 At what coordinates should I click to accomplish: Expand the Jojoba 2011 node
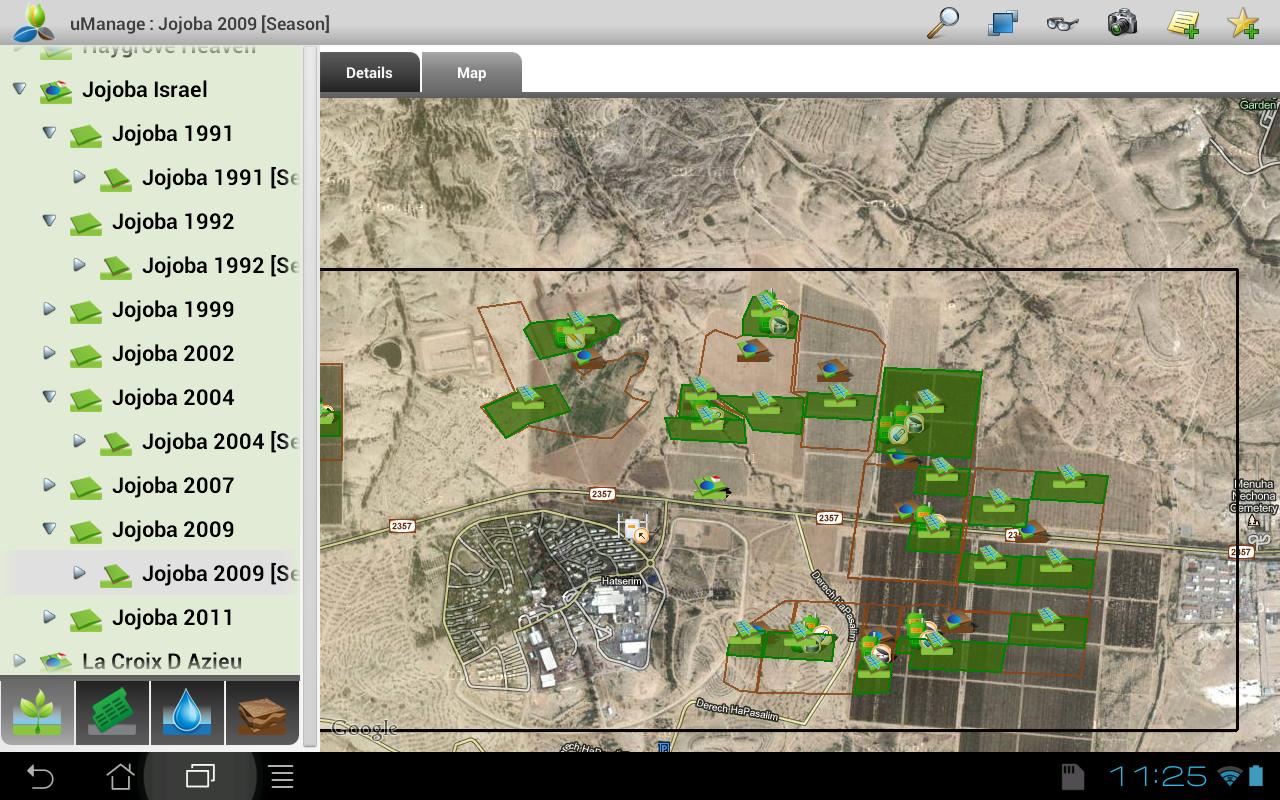pos(49,617)
